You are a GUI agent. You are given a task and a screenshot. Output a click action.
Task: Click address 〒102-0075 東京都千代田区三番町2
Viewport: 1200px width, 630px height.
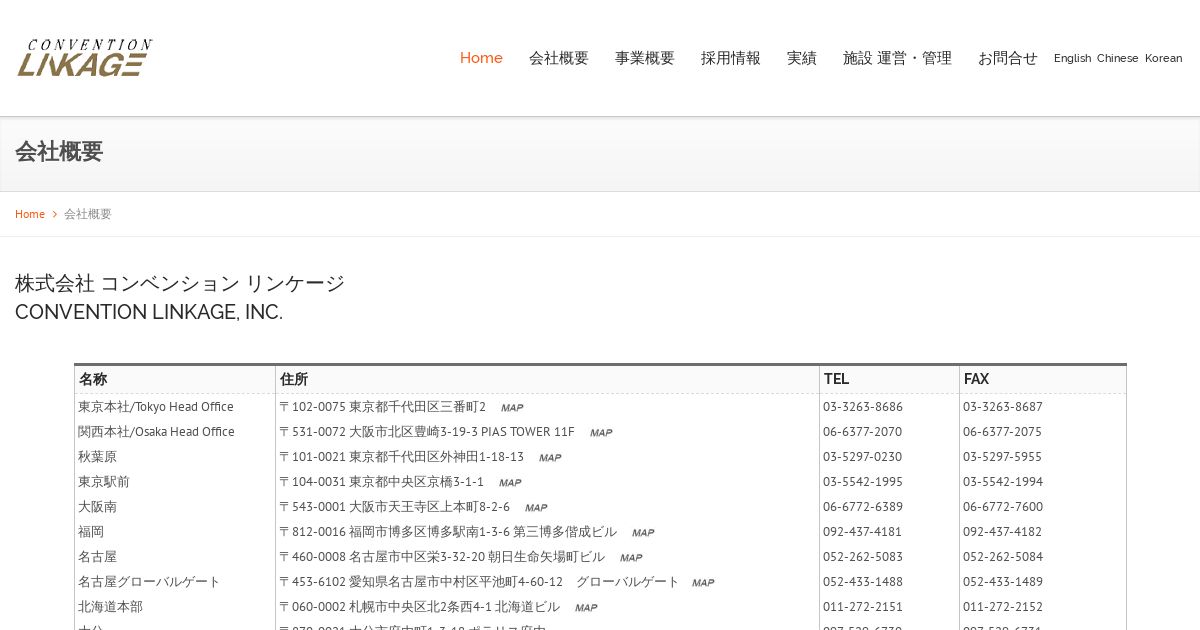[x=383, y=407]
